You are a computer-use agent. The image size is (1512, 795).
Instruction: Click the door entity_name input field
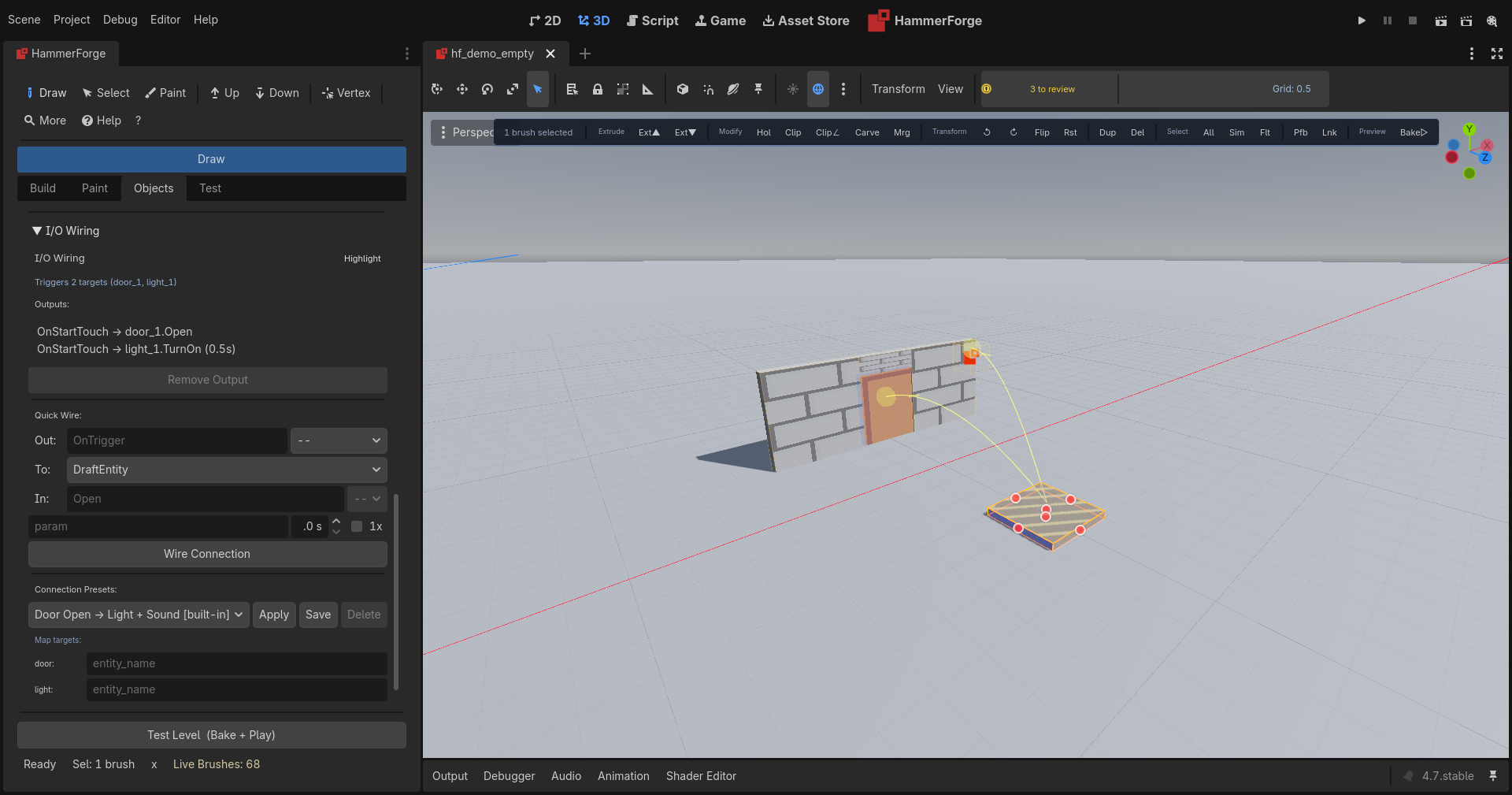click(x=237, y=663)
